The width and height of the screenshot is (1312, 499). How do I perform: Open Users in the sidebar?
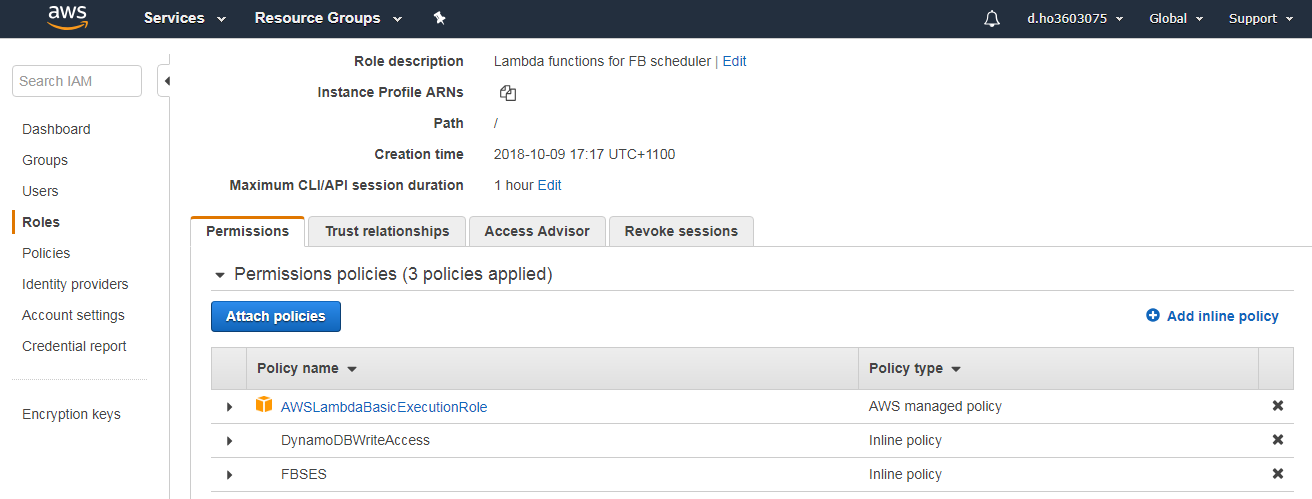[x=40, y=191]
